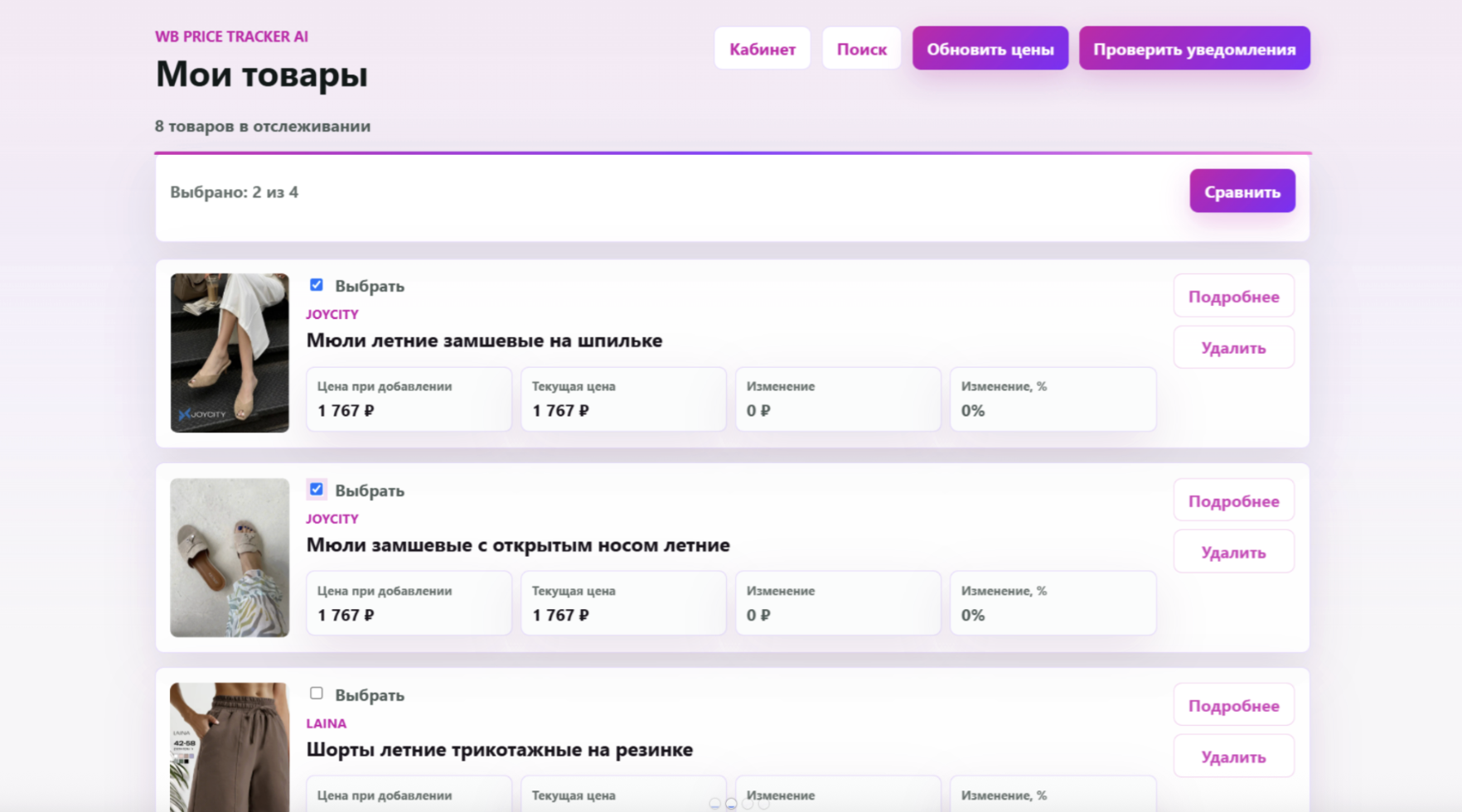Delete Шорты летние трикотажные на резинке via Удалить
Screen dimensions: 1462x812
[1233, 756]
